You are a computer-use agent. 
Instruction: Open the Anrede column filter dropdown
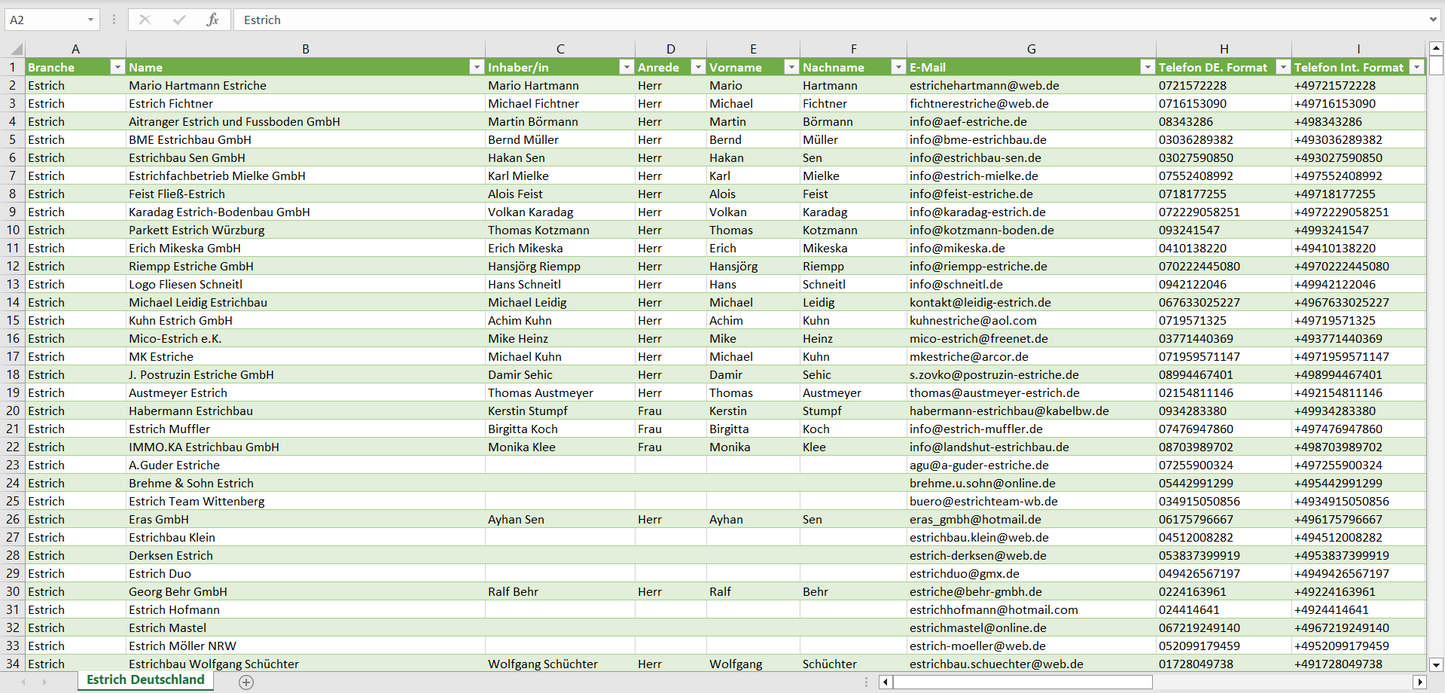pyautogui.click(x=697, y=67)
